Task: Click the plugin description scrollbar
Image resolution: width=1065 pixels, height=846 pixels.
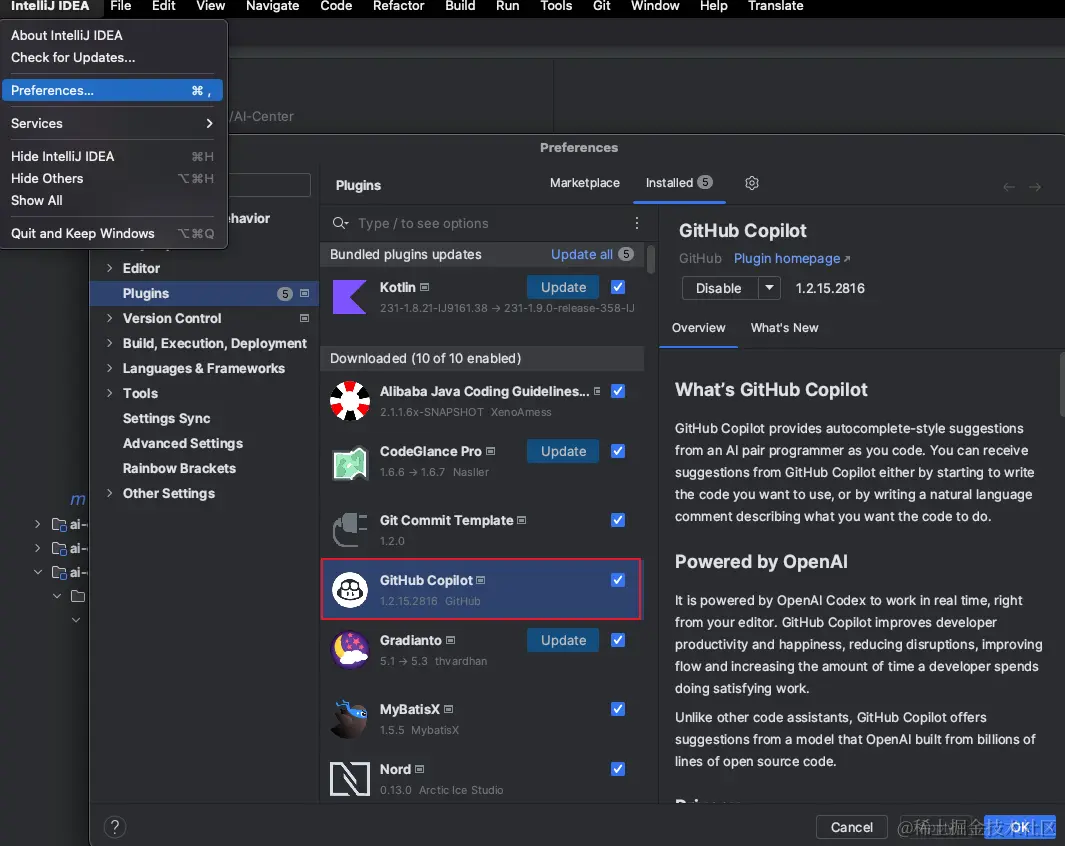Action: [1061, 384]
